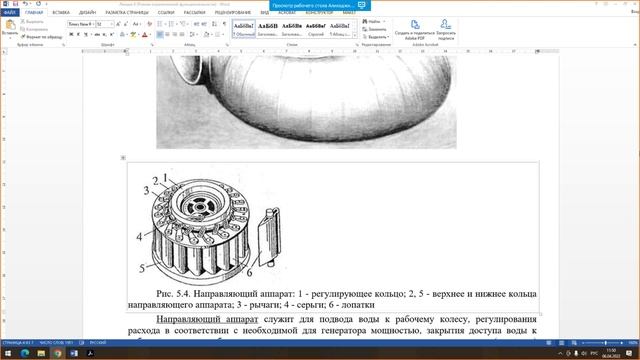640x360 pixels.
Task: Toggle italic formatting
Action: point(78,35)
